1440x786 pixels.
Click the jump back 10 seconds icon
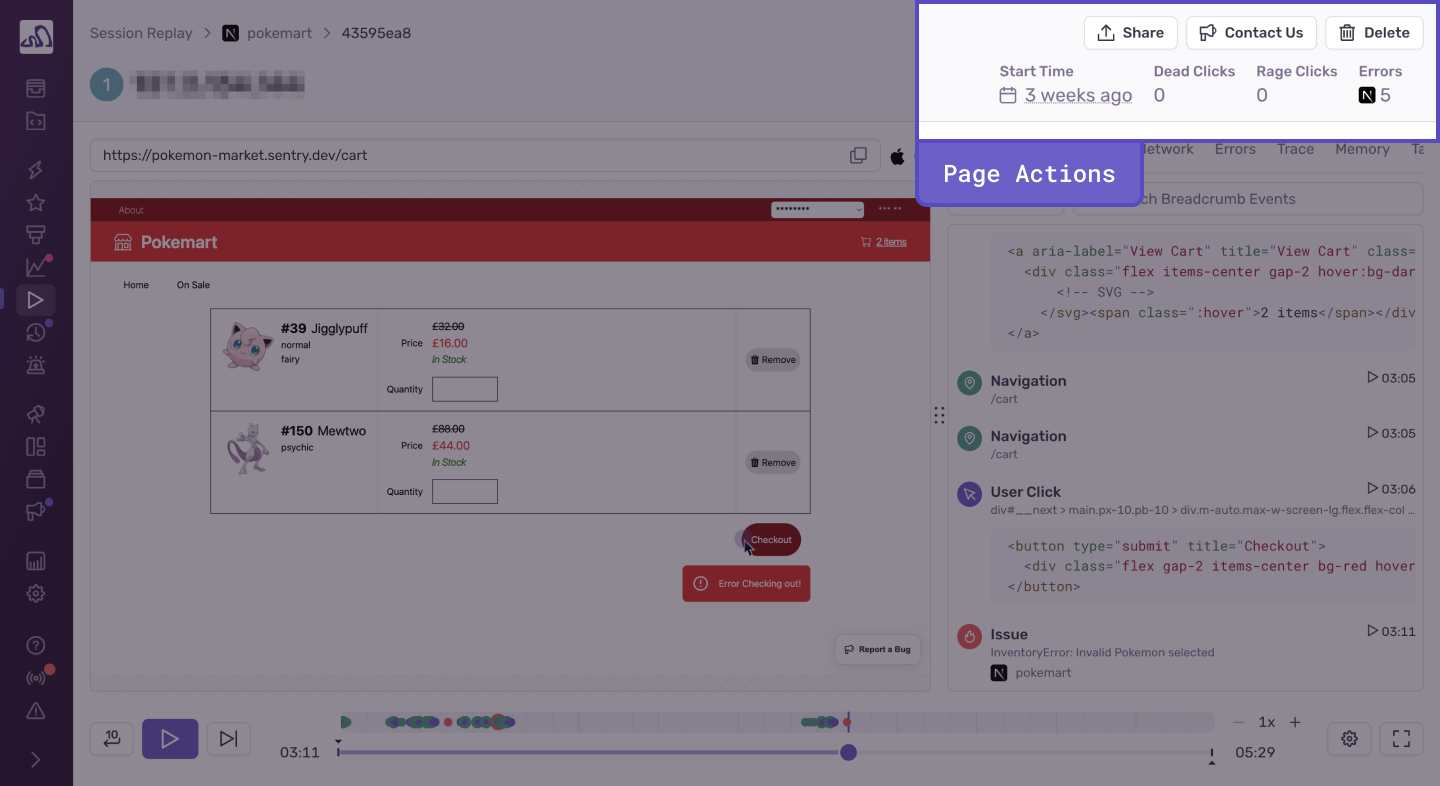tap(112, 739)
